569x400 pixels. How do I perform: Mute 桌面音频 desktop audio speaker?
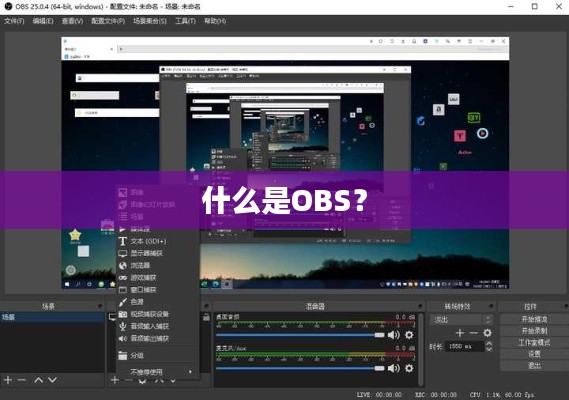click(393, 335)
